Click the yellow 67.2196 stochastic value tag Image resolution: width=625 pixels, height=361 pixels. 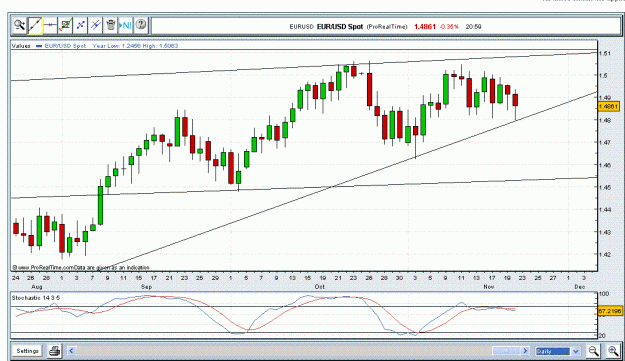[x=609, y=311]
